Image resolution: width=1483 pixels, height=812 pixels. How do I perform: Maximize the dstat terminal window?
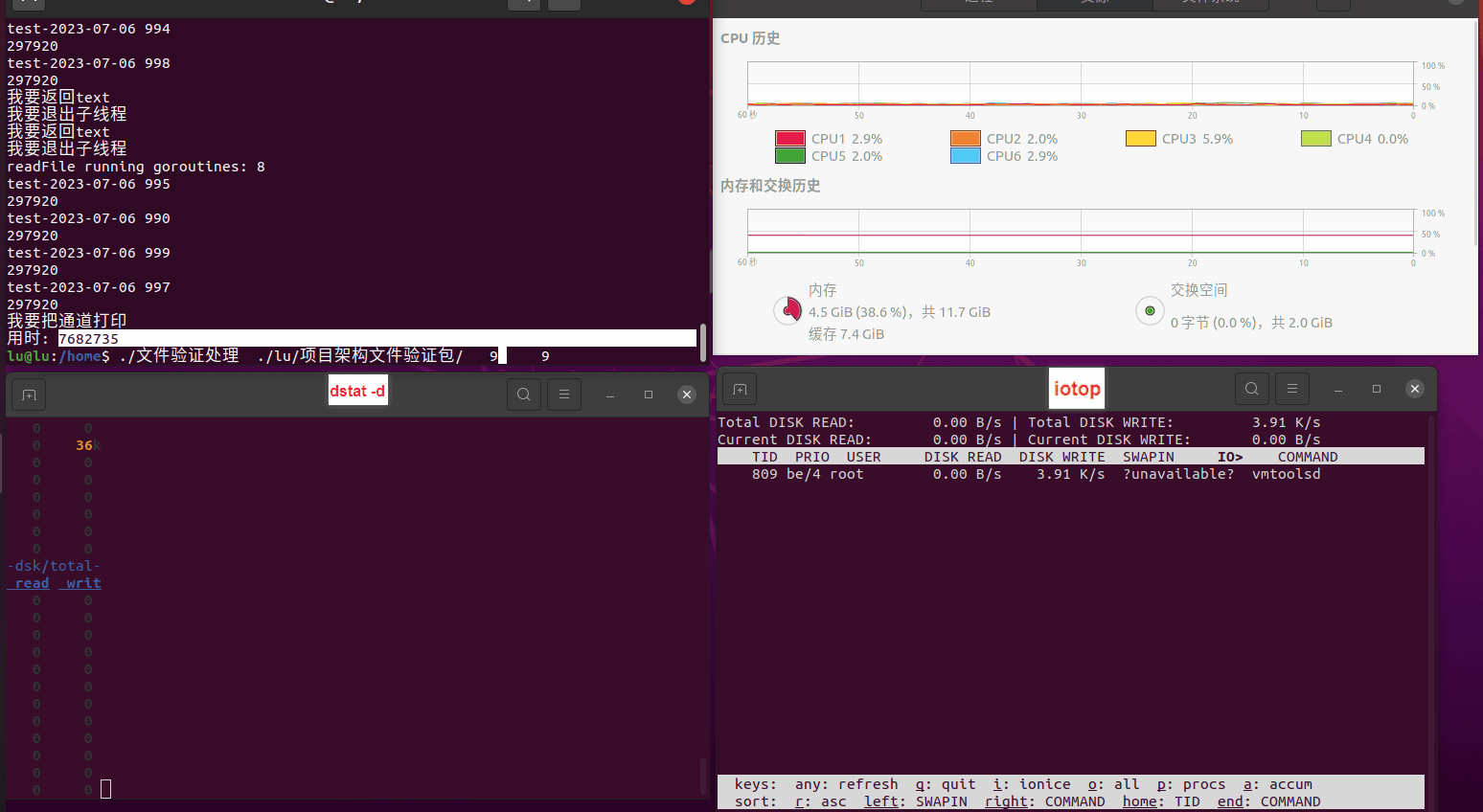click(x=649, y=395)
